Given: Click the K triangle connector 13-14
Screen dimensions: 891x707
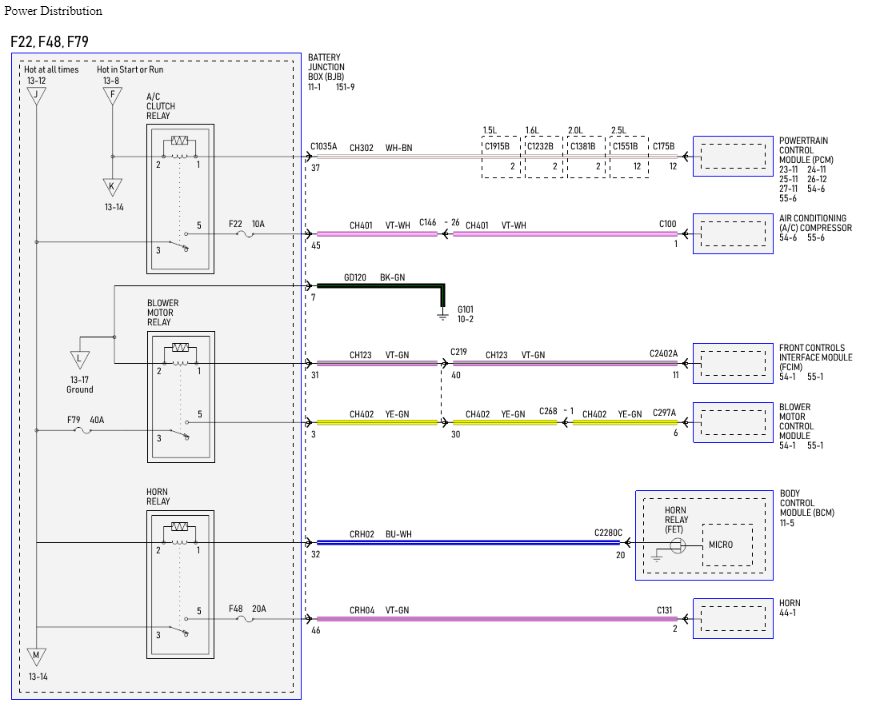Looking at the screenshot, I should pyautogui.click(x=113, y=186).
